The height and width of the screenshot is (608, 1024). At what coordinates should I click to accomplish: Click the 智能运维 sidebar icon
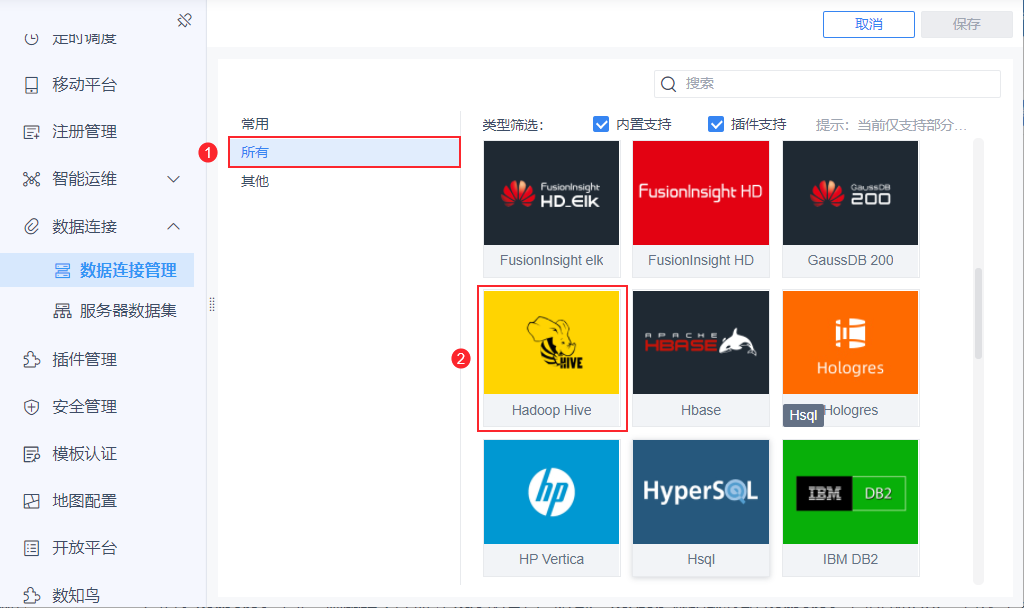click(x=31, y=179)
